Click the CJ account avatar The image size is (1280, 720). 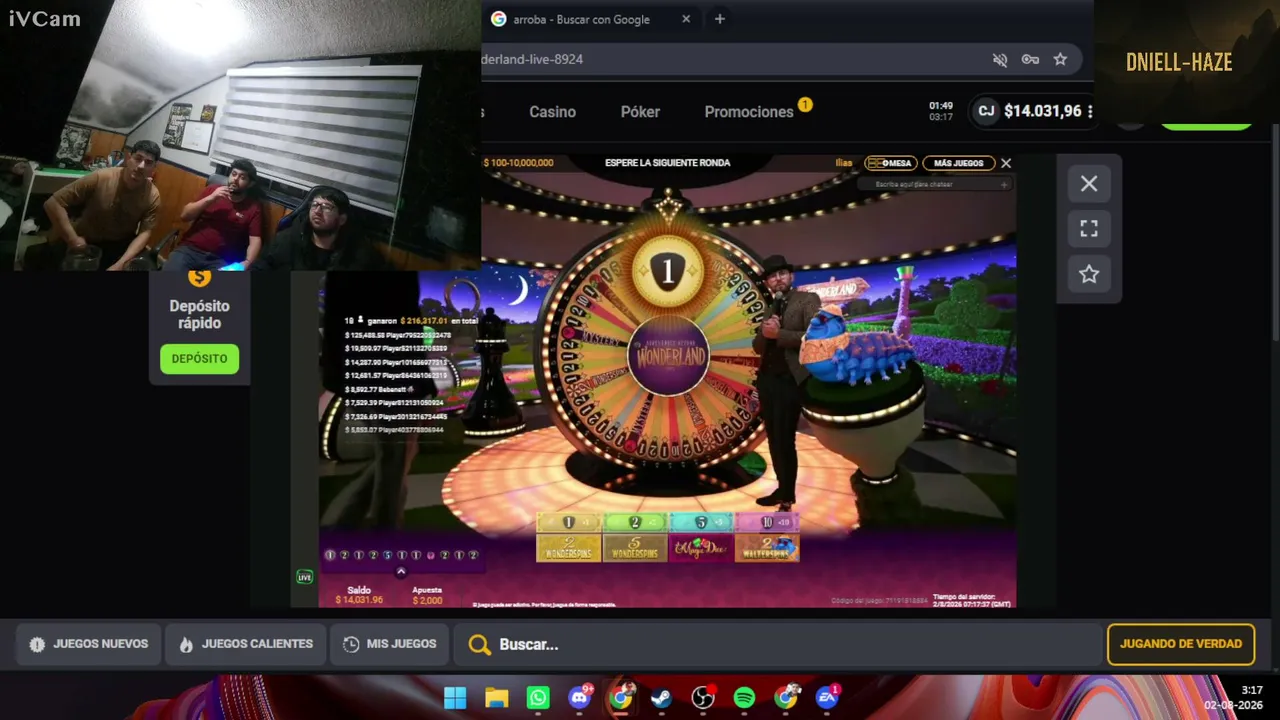tap(986, 111)
